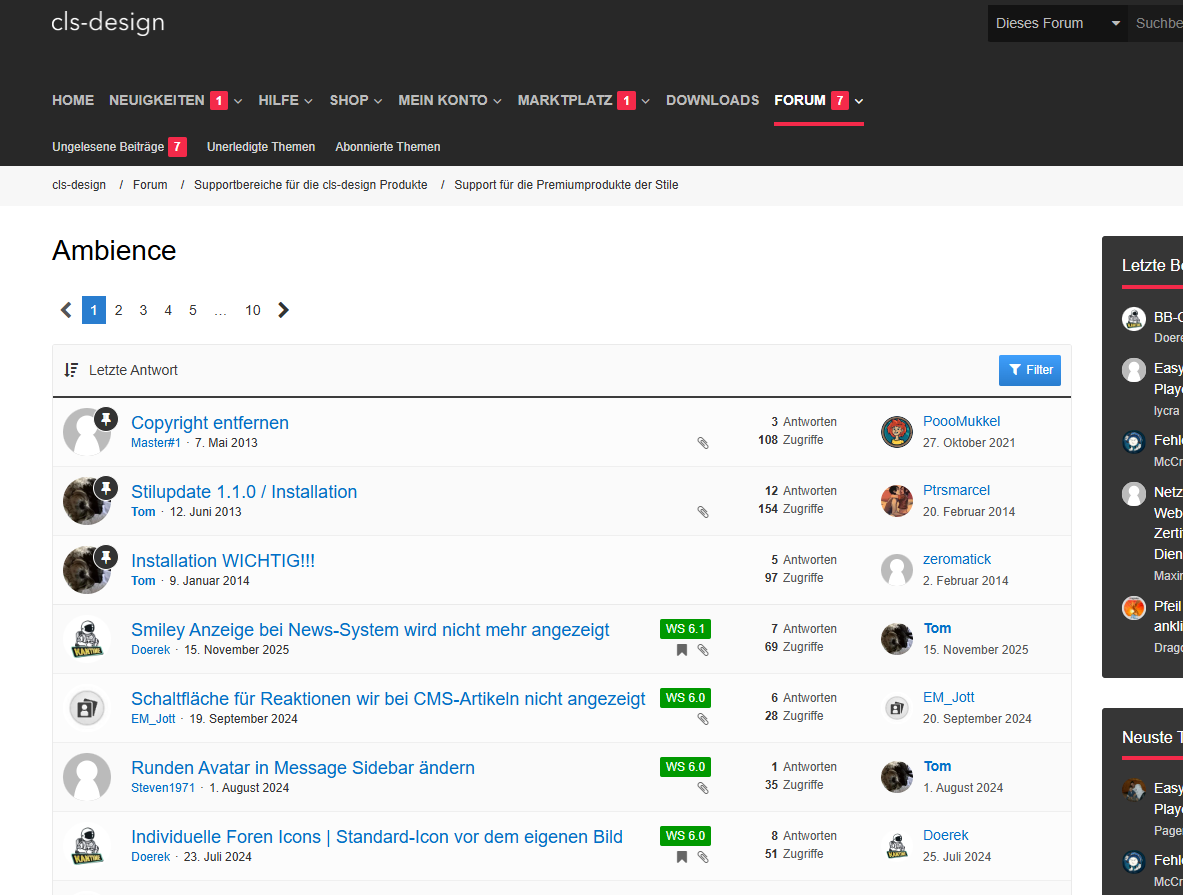The width and height of the screenshot is (1183, 895).
Task: Click the search input field
Action: pyautogui.click(x=1157, y=23)
